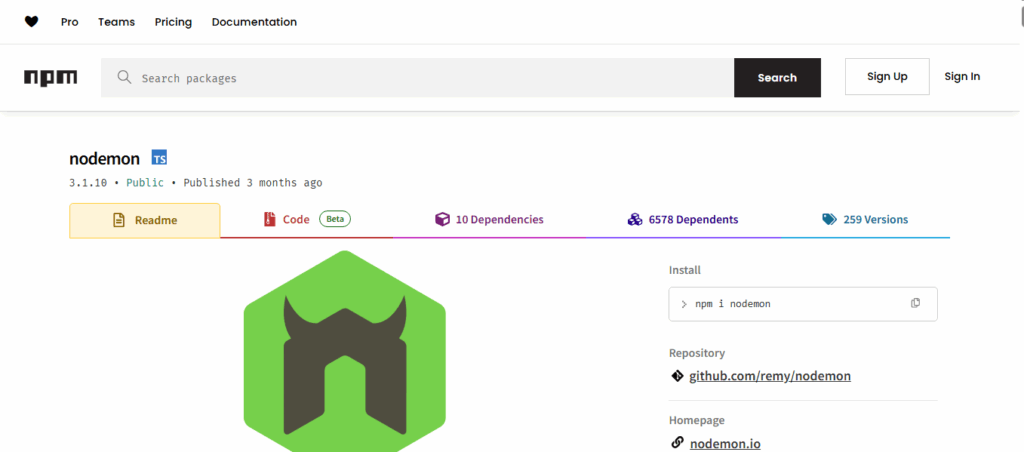
Task: Click Published 3 months ago text
Action: point(253,183)
